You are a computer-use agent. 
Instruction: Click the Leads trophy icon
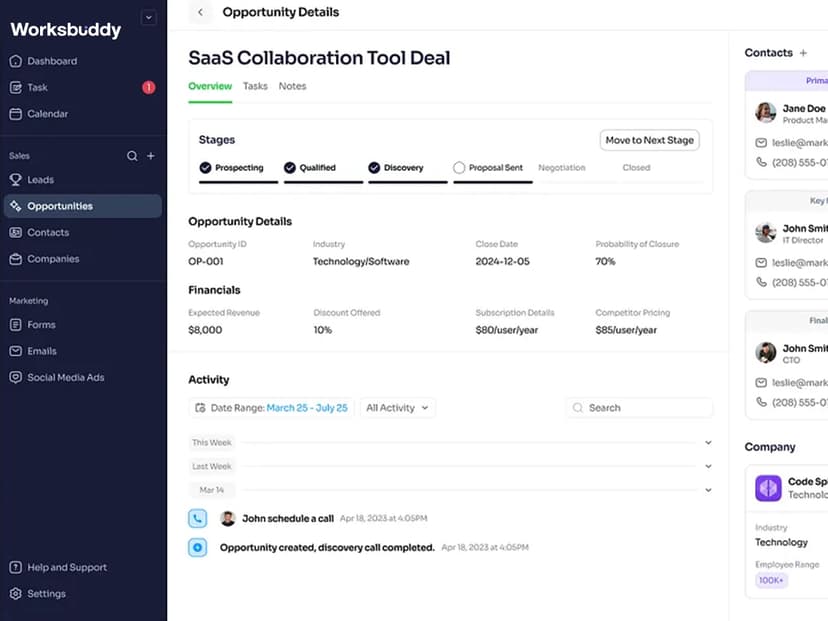pos(16,180)
